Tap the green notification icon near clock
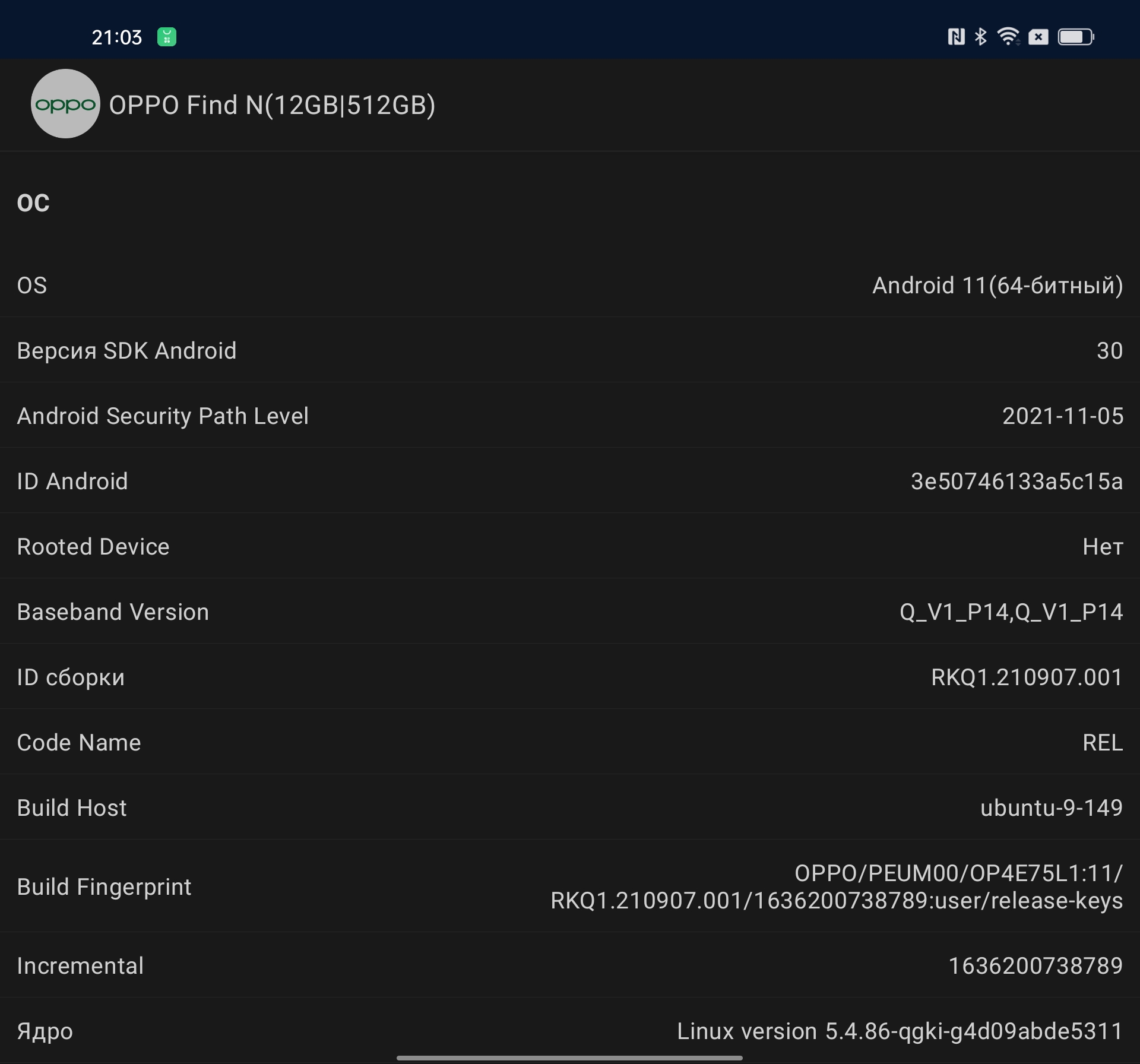 (x=167, y=37)
